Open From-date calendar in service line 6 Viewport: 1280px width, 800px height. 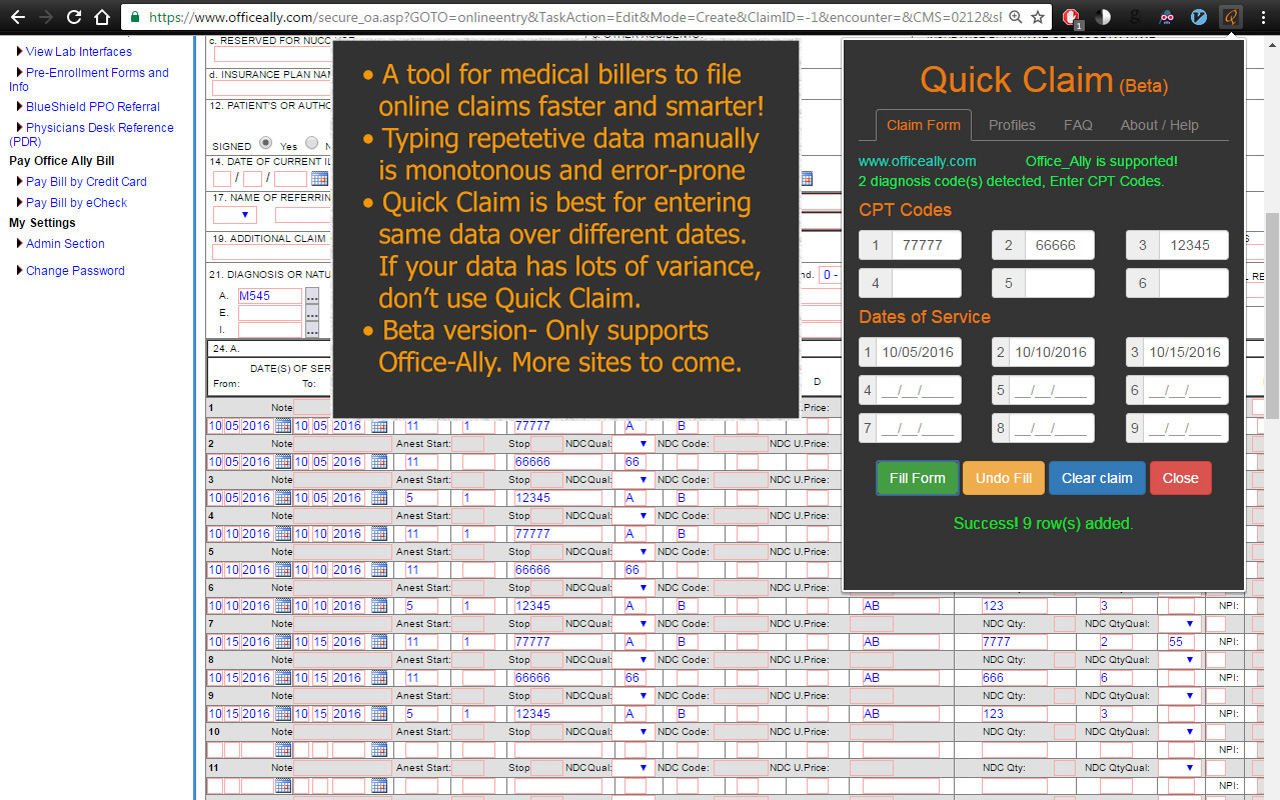[283, 606]
